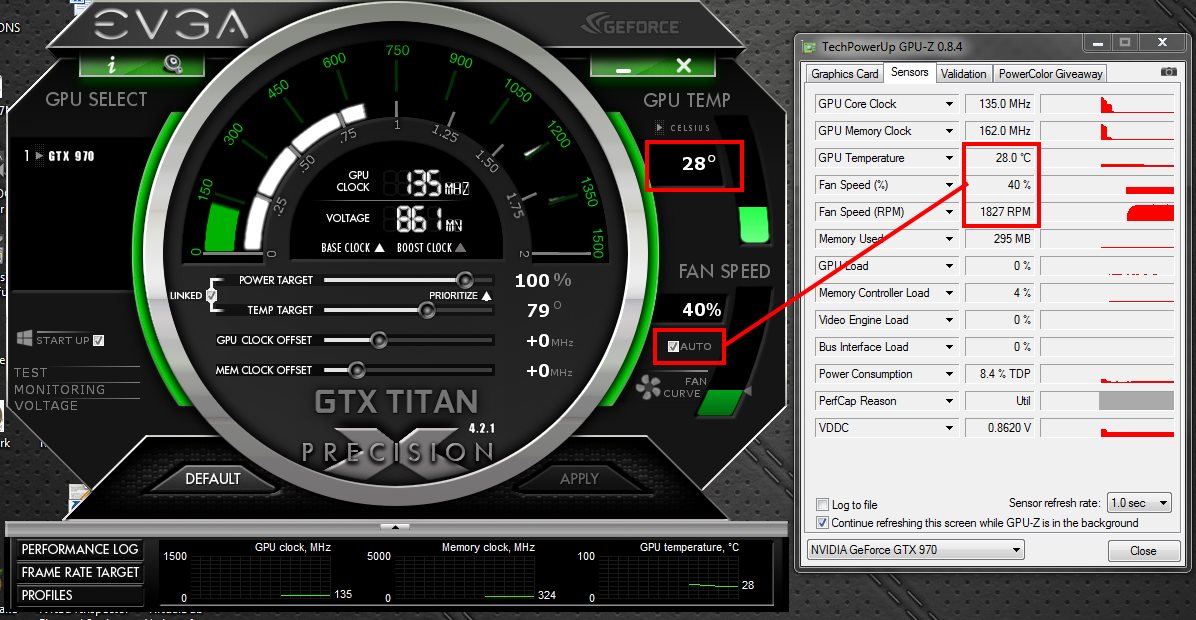The width and height of the screenshot is (1196, 620).
Task: Click the Mem Clock Offset slider handle
Action: pos(356,371)
